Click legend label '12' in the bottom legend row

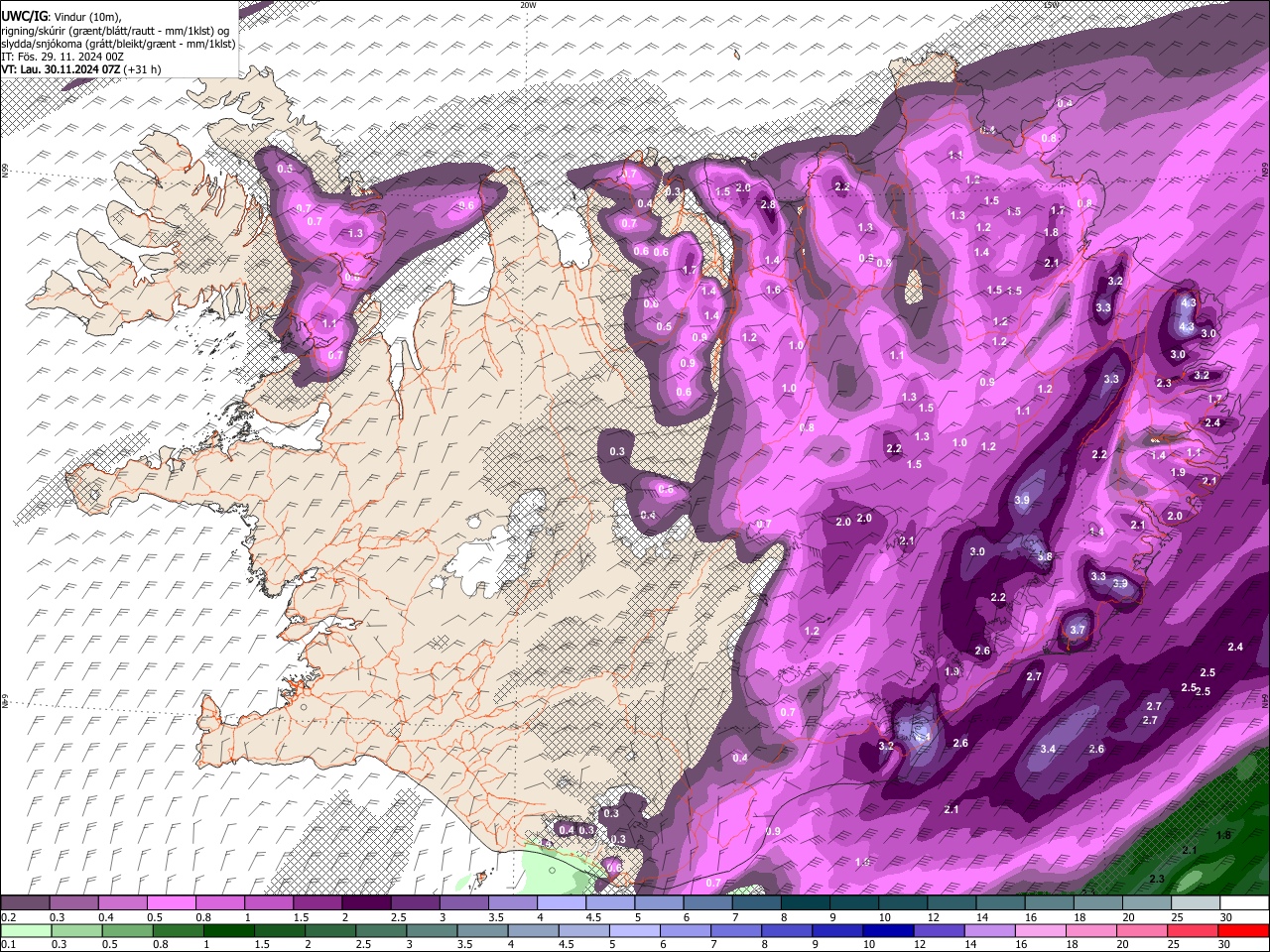click(x=921, y=944)
